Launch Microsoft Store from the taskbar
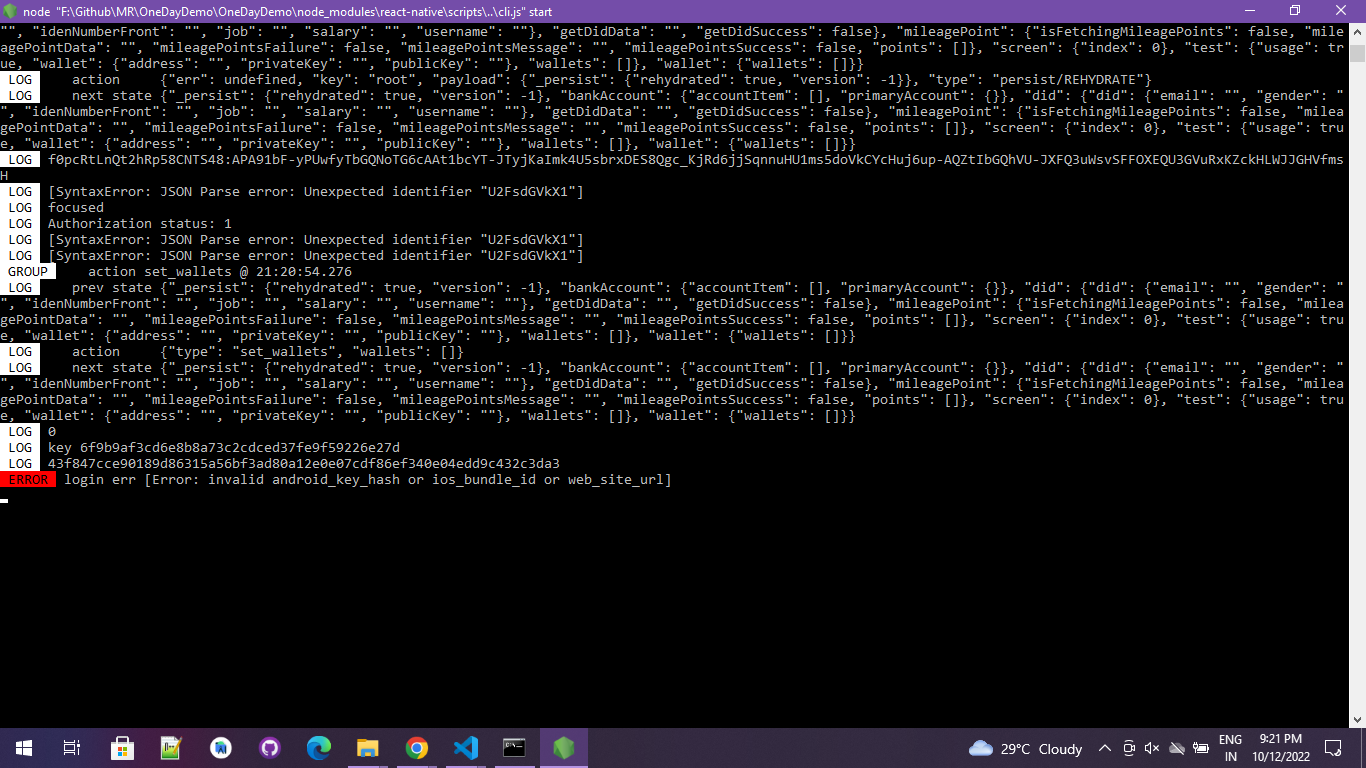Image resolution: width=1366 pixels, height=768 pixels. (122, 747)
